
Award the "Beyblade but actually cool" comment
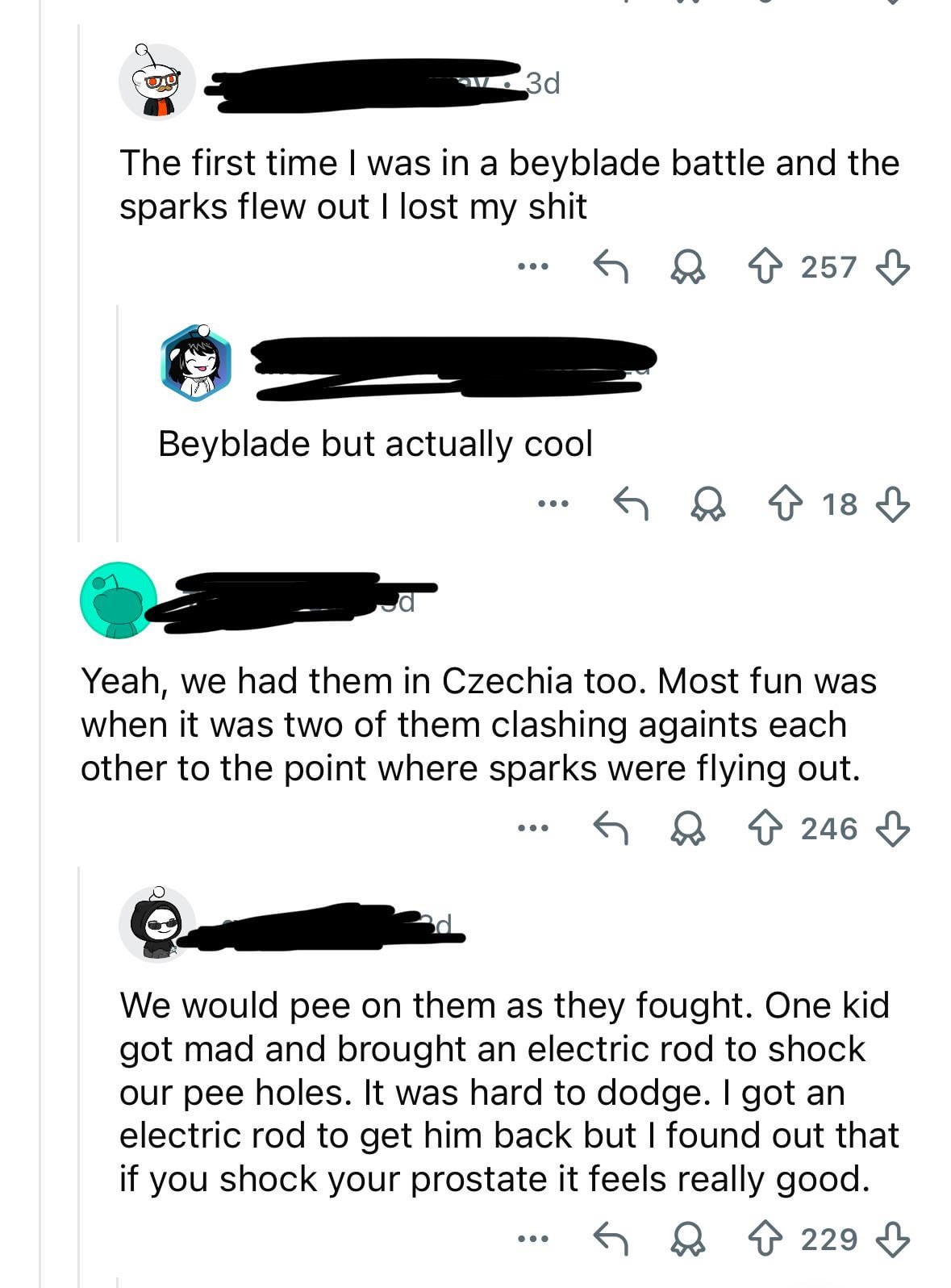click(x=708, y=504)
